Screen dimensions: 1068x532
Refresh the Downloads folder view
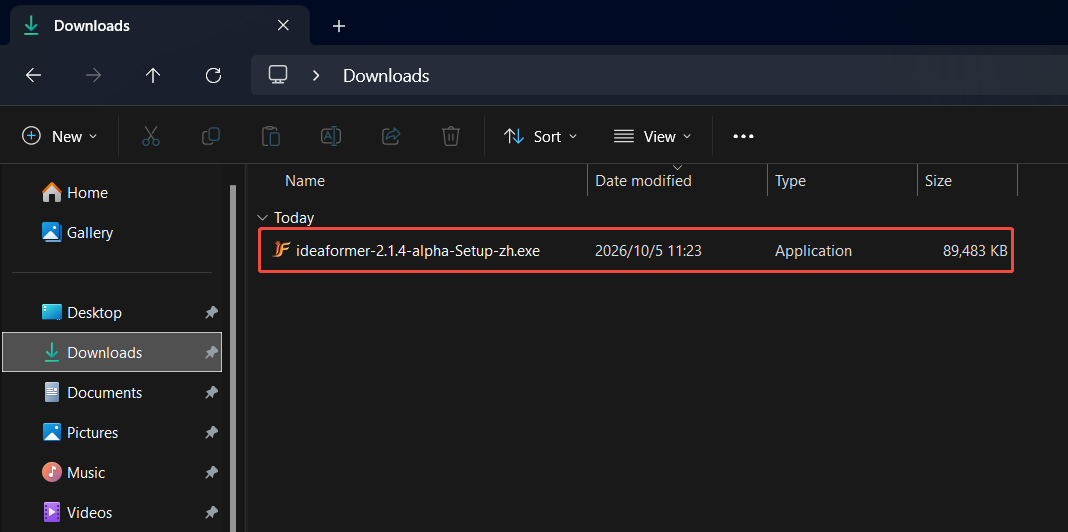coord(213,76)
